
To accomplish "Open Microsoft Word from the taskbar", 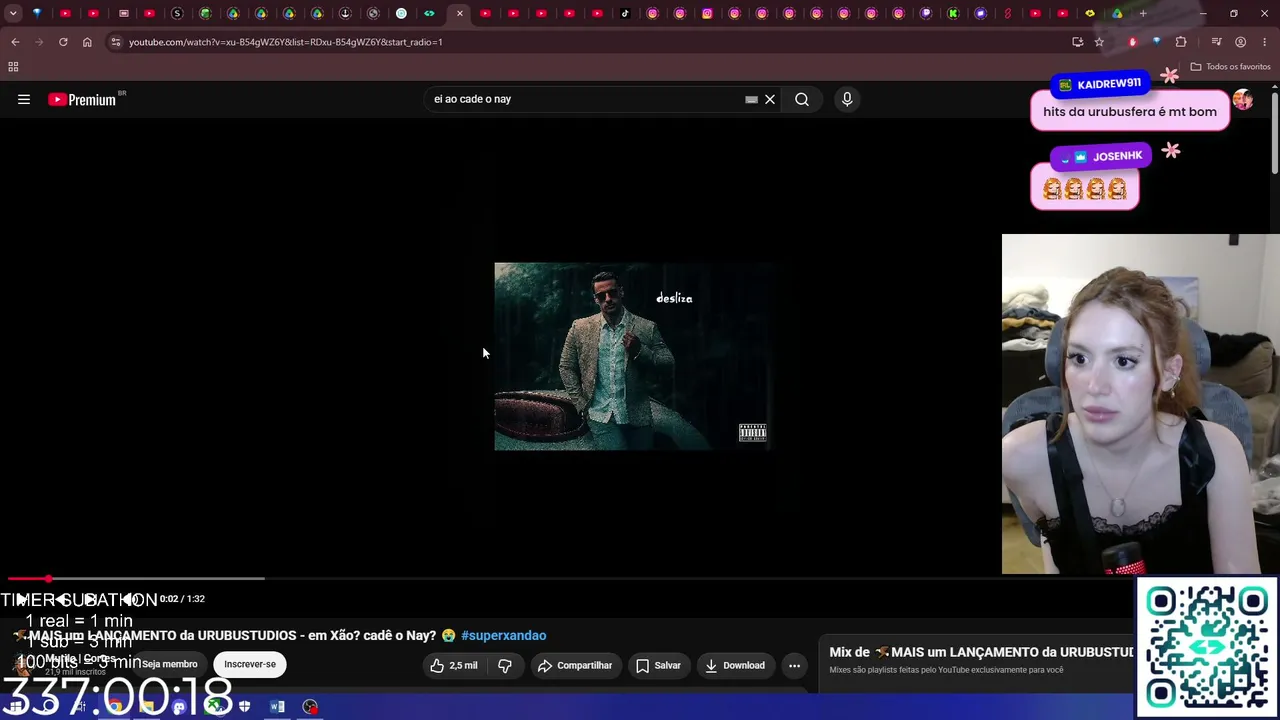I will coord(277,707).
